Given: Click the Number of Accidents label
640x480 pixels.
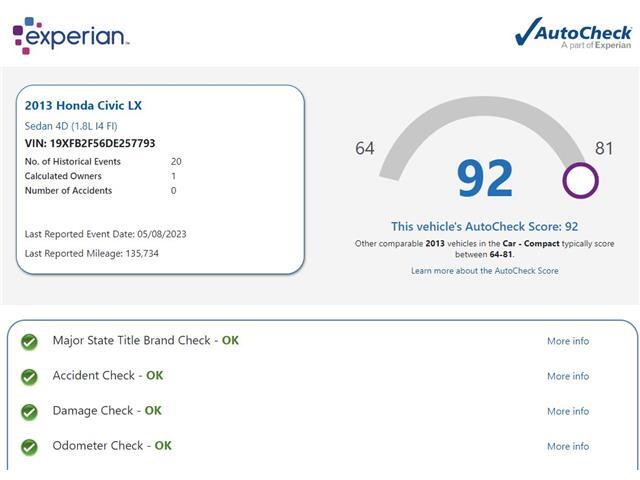Looking at the screenshot, I should (x=68, y=191).
